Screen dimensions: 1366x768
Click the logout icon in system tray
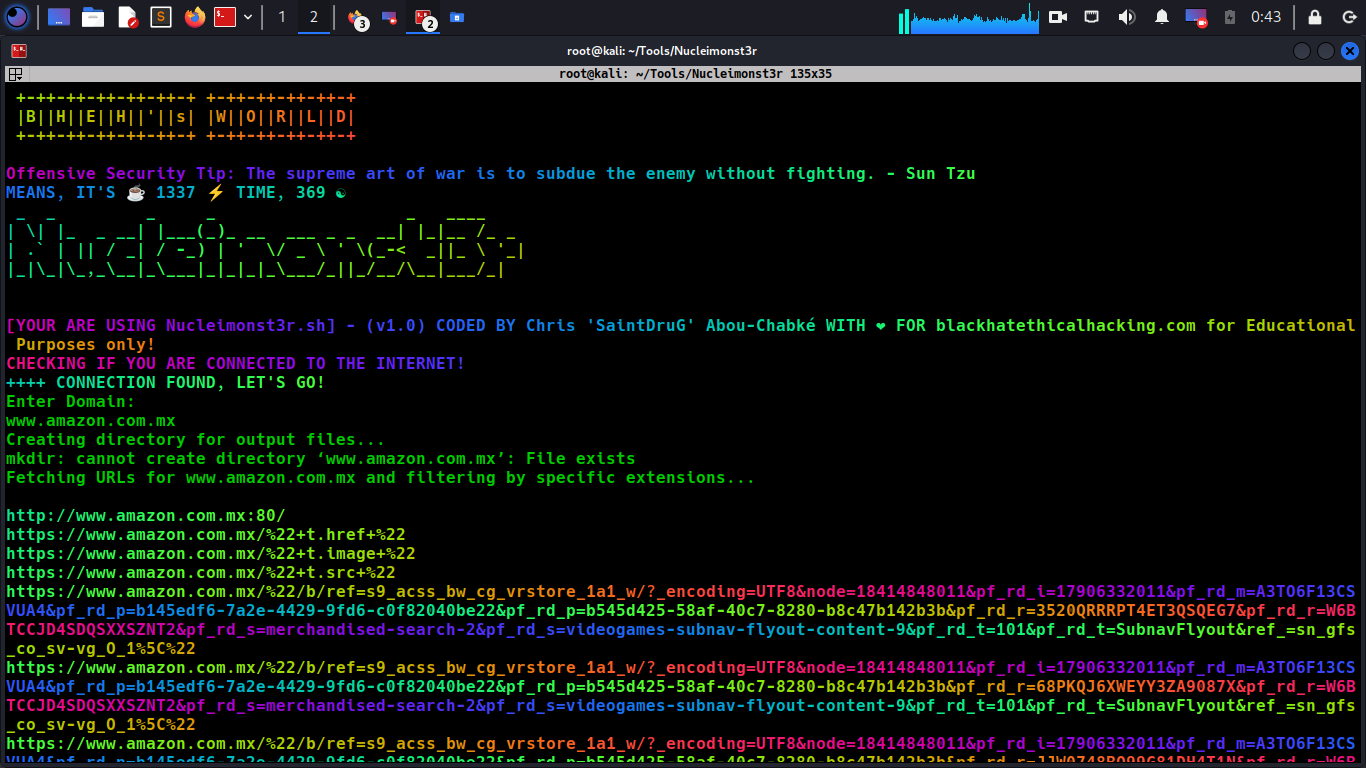(1349, 17)
